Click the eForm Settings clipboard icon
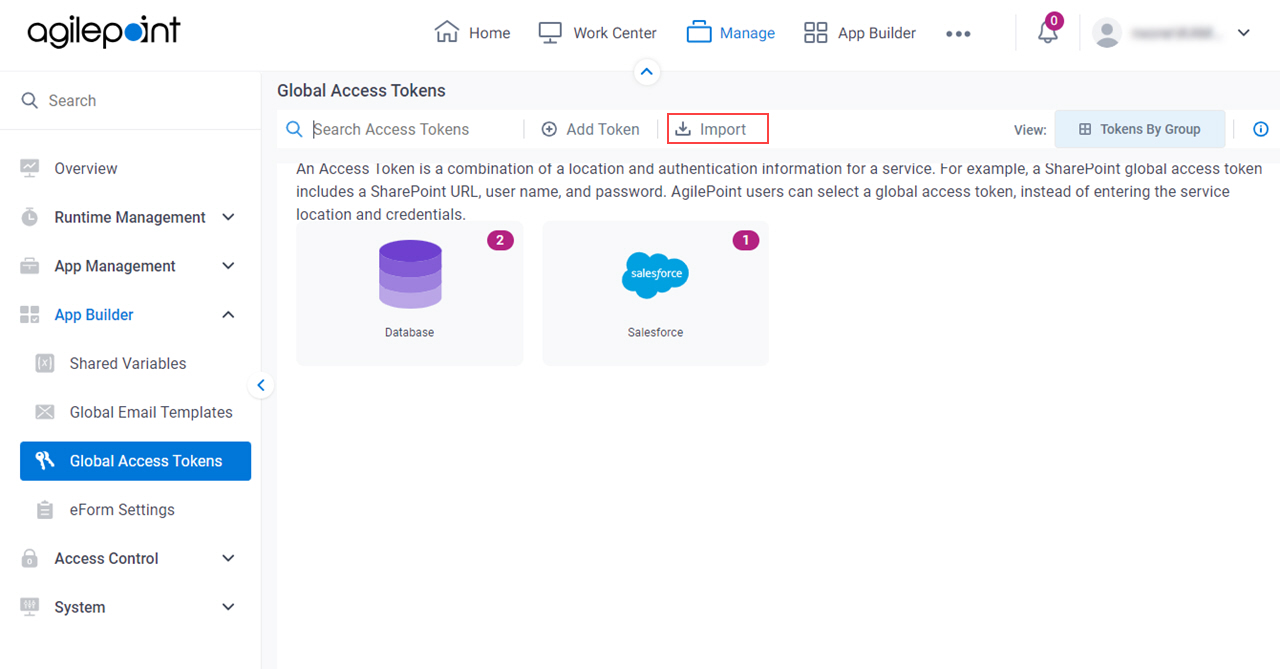The height and width of the screenshot is (669, 1280). click(x=45, y=510)
